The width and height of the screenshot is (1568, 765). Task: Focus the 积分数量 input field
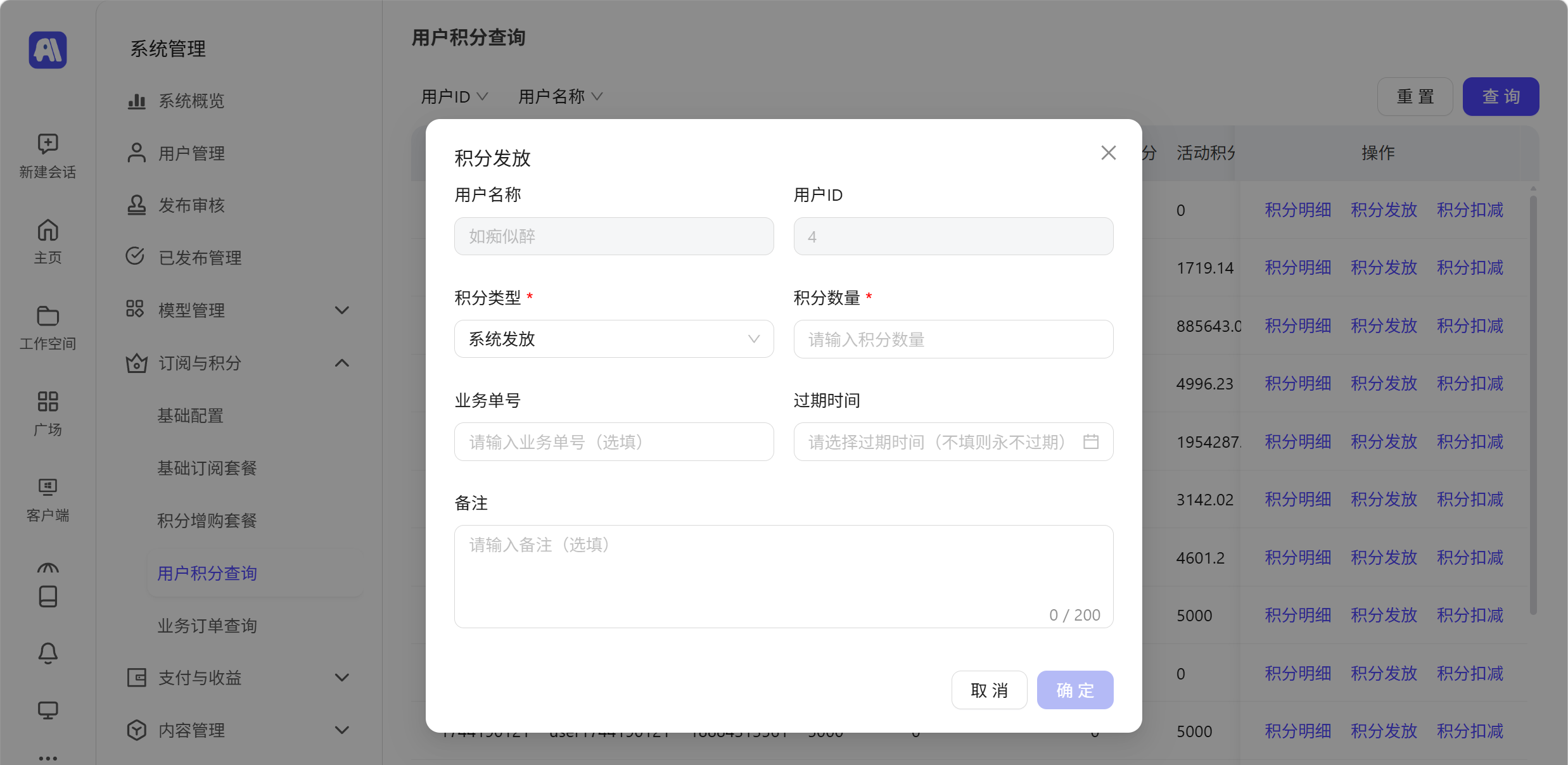pyautogui.click(x=953, y=339)
